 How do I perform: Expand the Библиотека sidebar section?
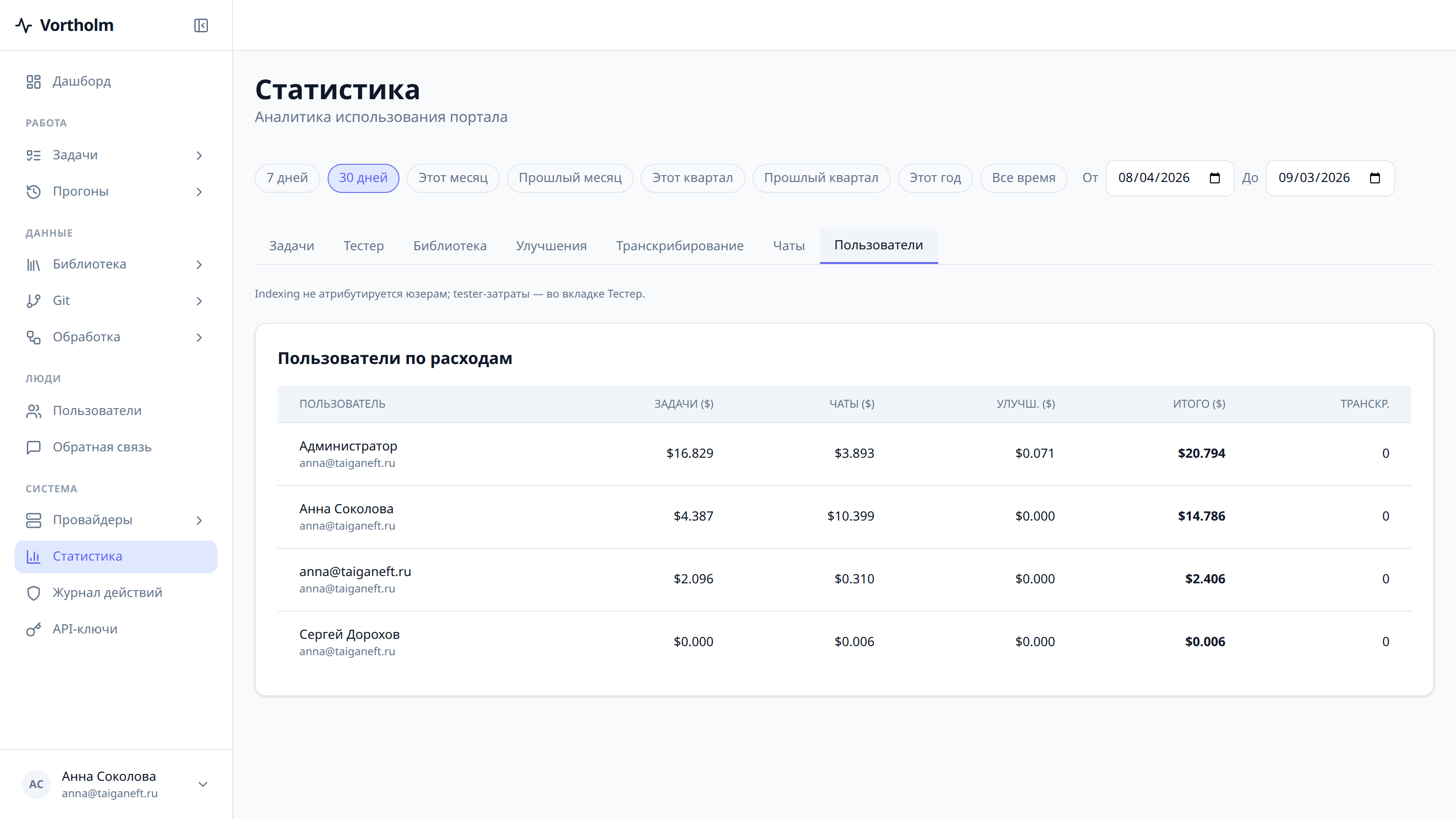tap(199, 264)
